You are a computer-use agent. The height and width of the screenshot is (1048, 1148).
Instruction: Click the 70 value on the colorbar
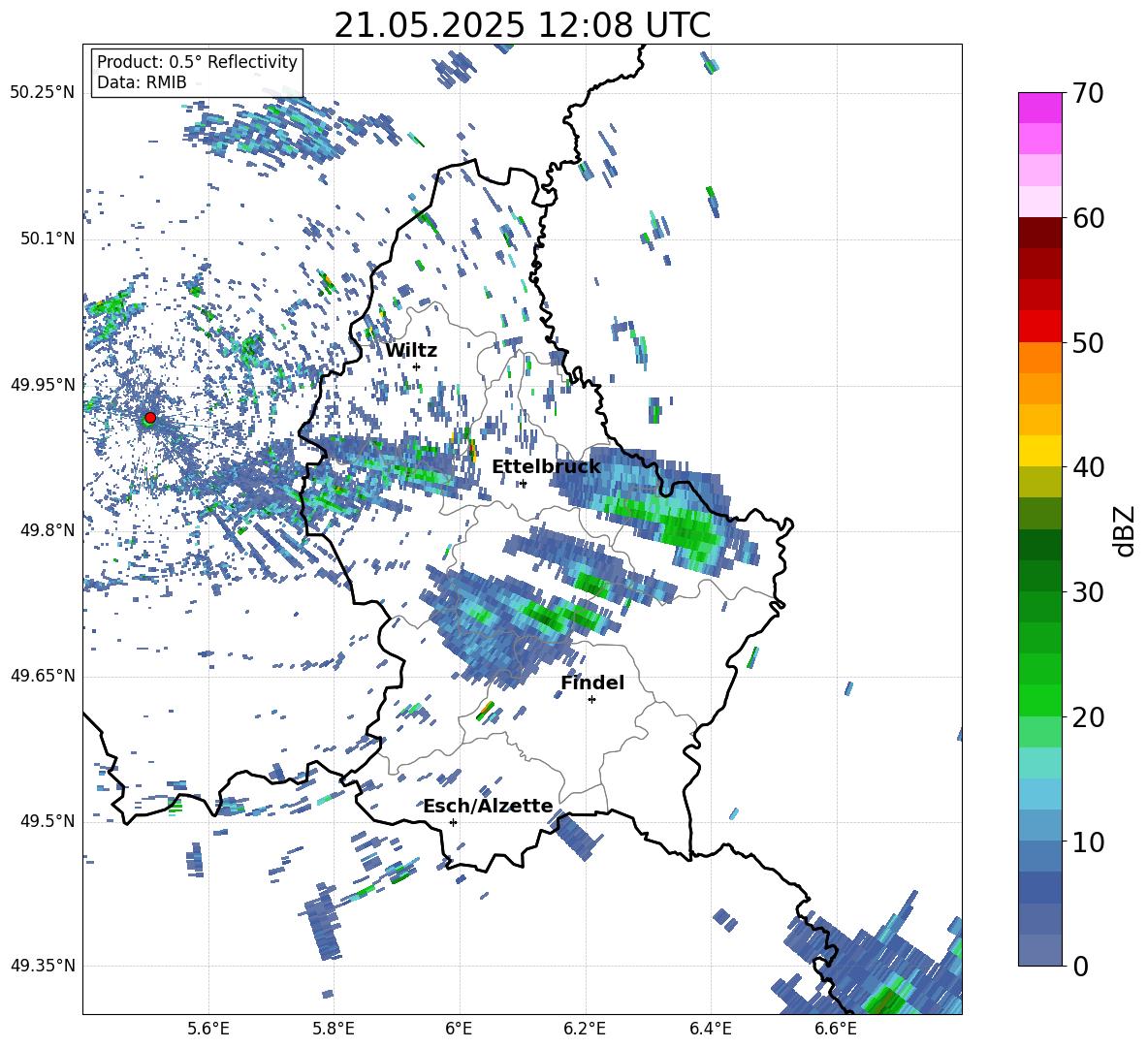click(1087, 93)
